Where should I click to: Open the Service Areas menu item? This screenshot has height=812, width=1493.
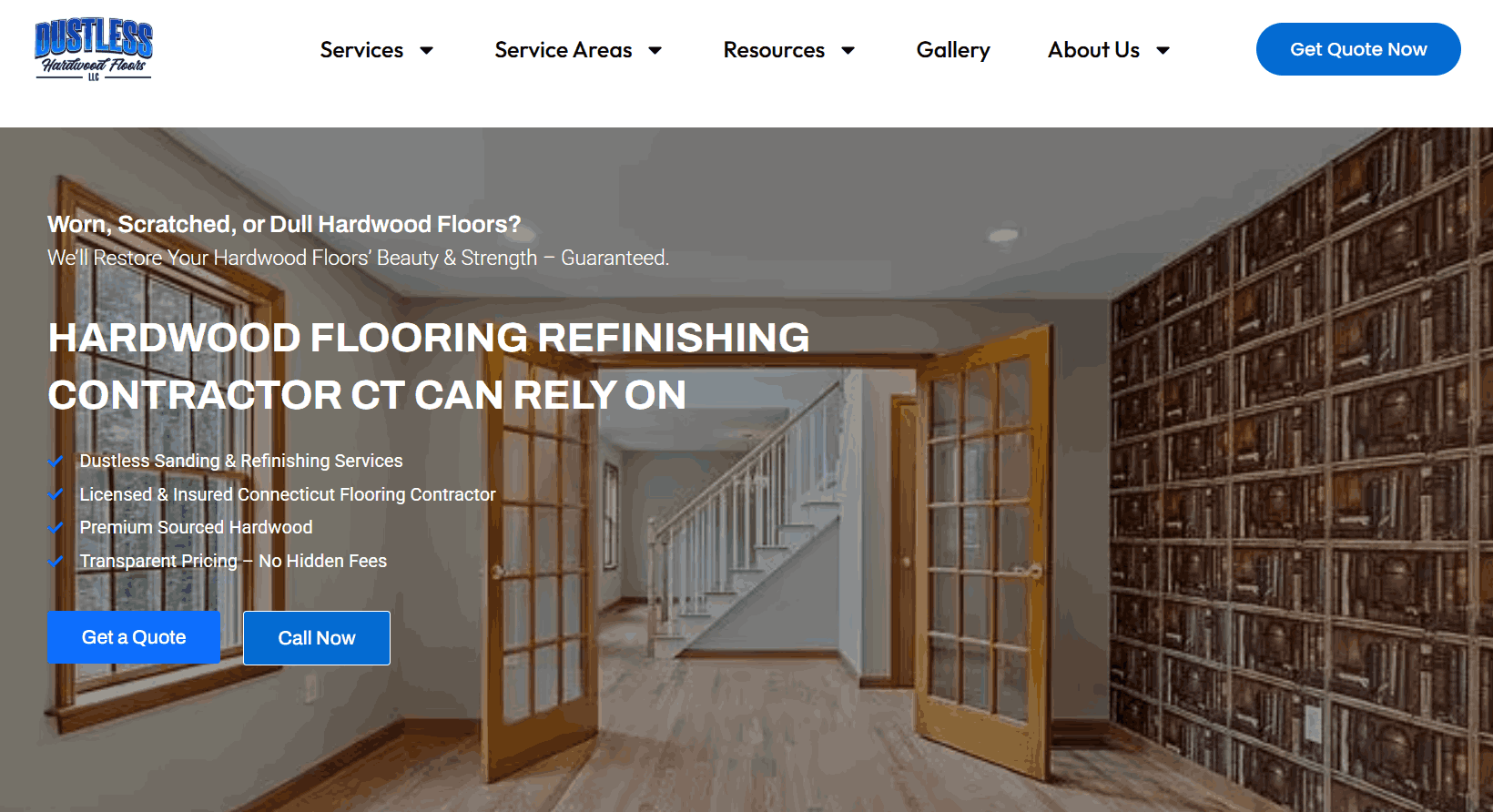pyautogui.click(x=564, y=50)
